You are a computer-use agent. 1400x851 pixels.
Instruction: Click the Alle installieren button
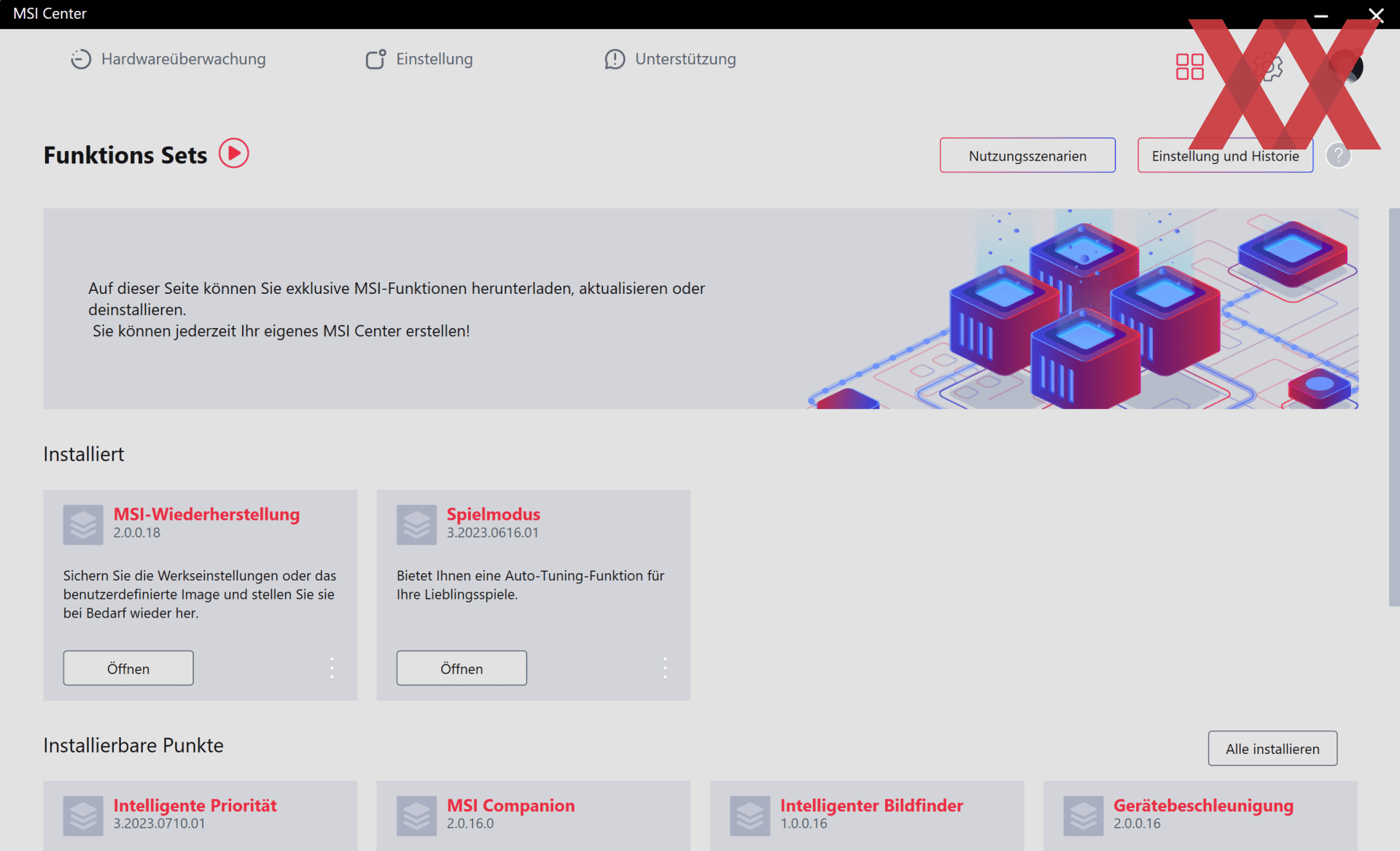(1272, 748)
